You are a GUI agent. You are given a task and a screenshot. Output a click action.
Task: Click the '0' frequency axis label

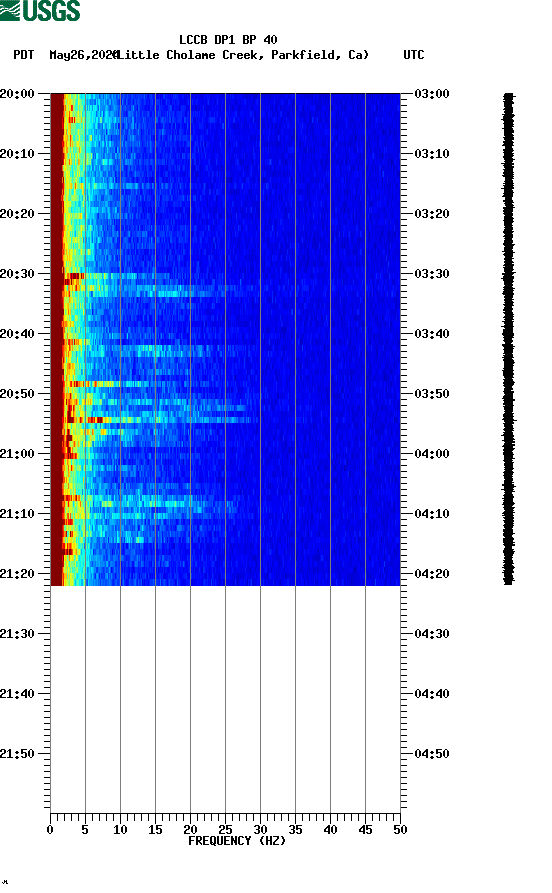tap(50, 830)
